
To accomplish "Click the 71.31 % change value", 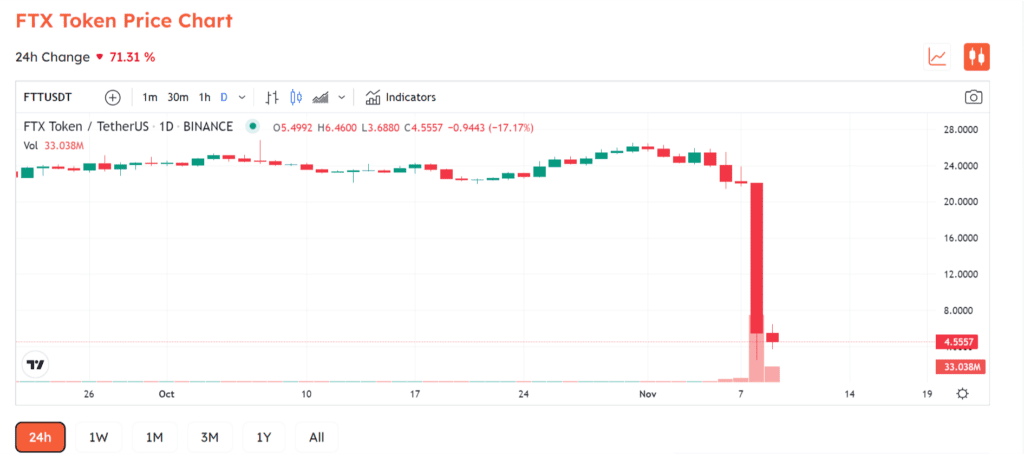I will coord(131,57).
